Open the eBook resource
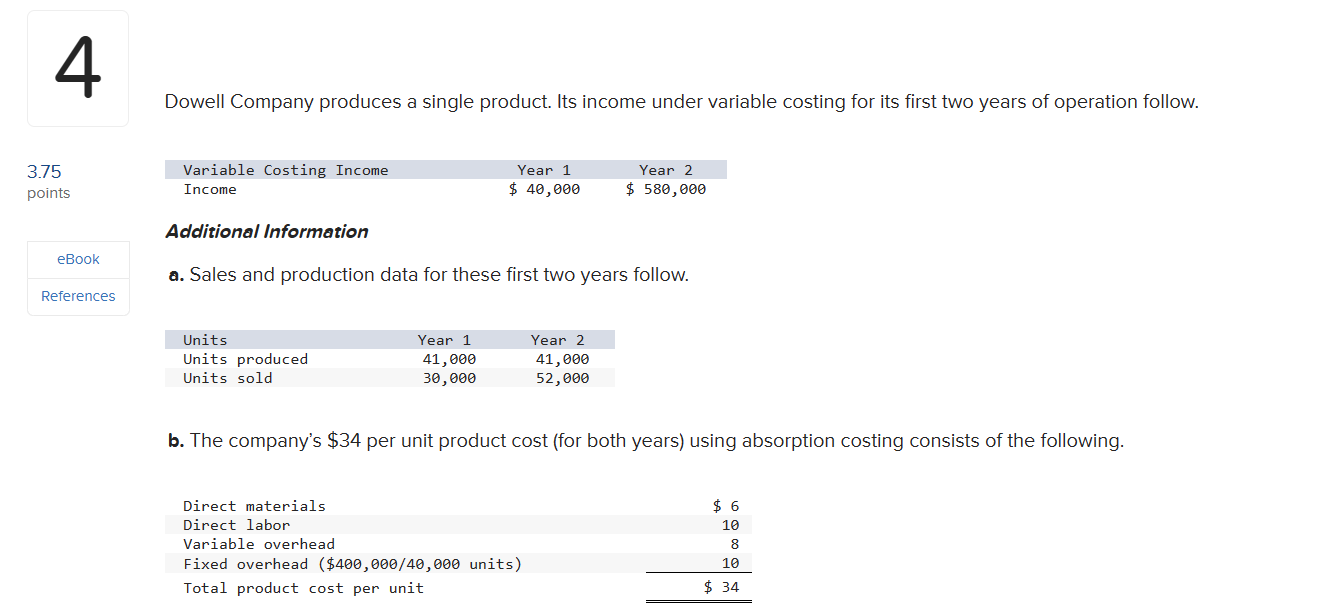 tap(78, 259)
